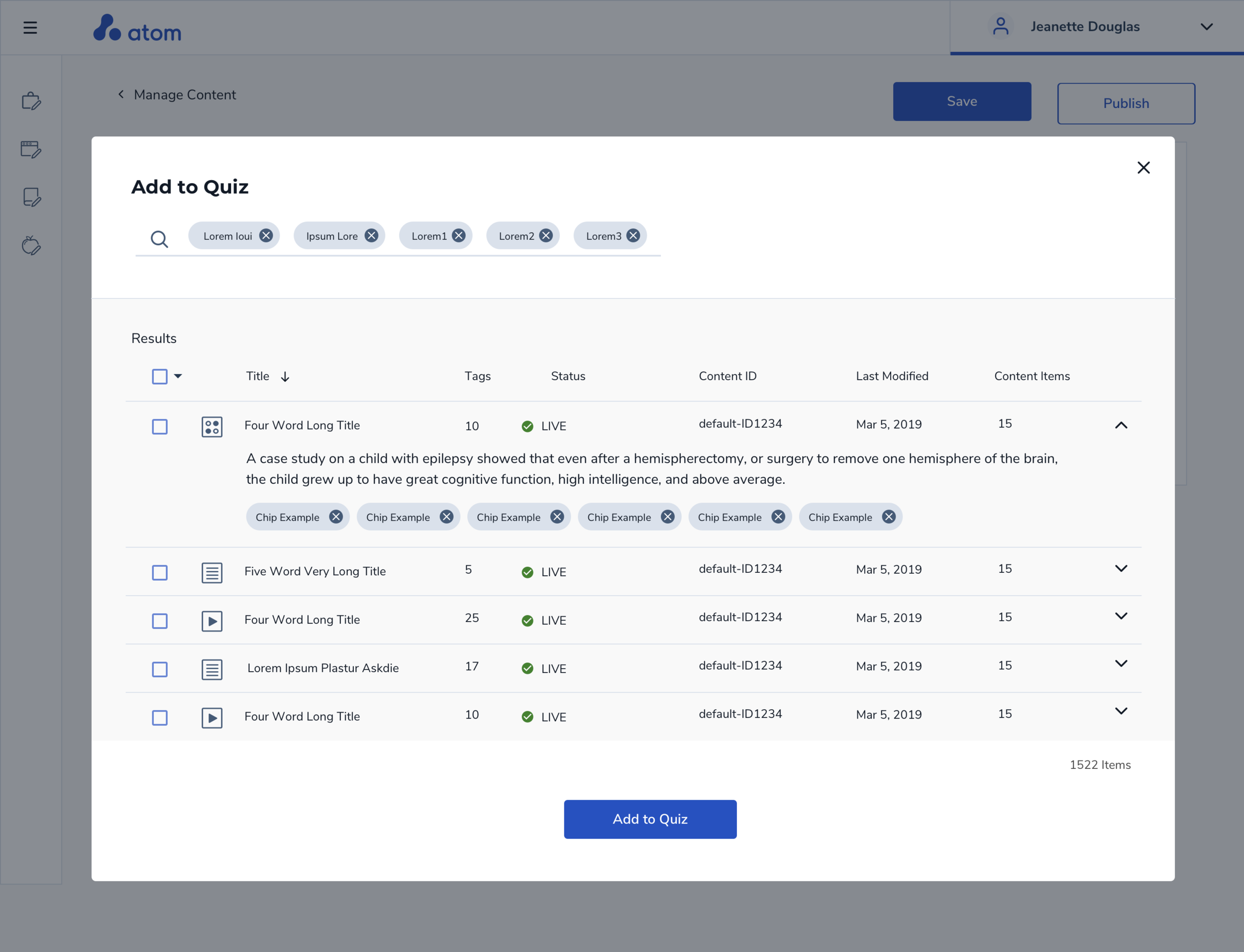Click the video icon in the 25 tags row
Image resolution: width=1244 pixels, height=952 pixels.
coord(212,621)
